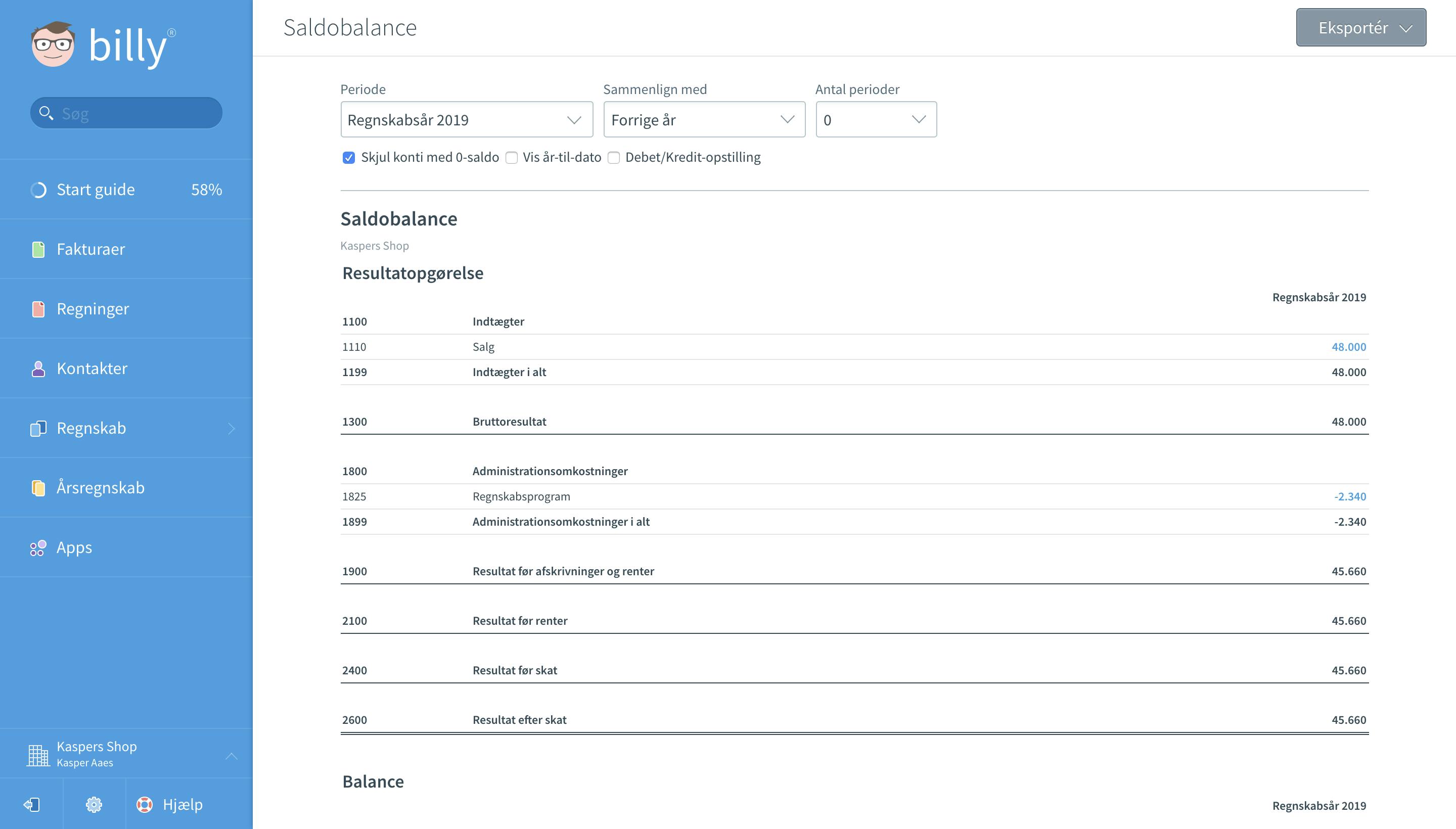Open the Antal perioder dropdown
Screen dimensions: 1456x829
(876, 120)
